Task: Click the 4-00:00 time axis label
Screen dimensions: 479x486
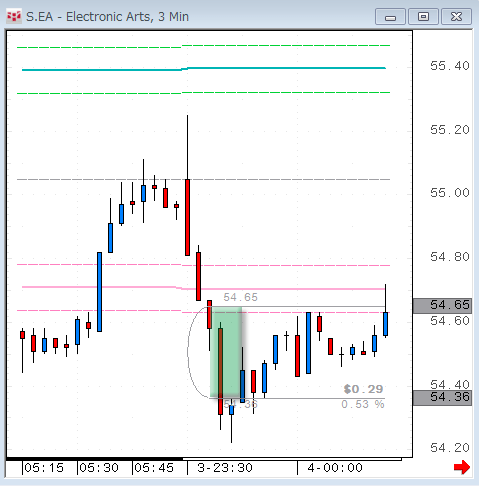Action: (335, 468)
